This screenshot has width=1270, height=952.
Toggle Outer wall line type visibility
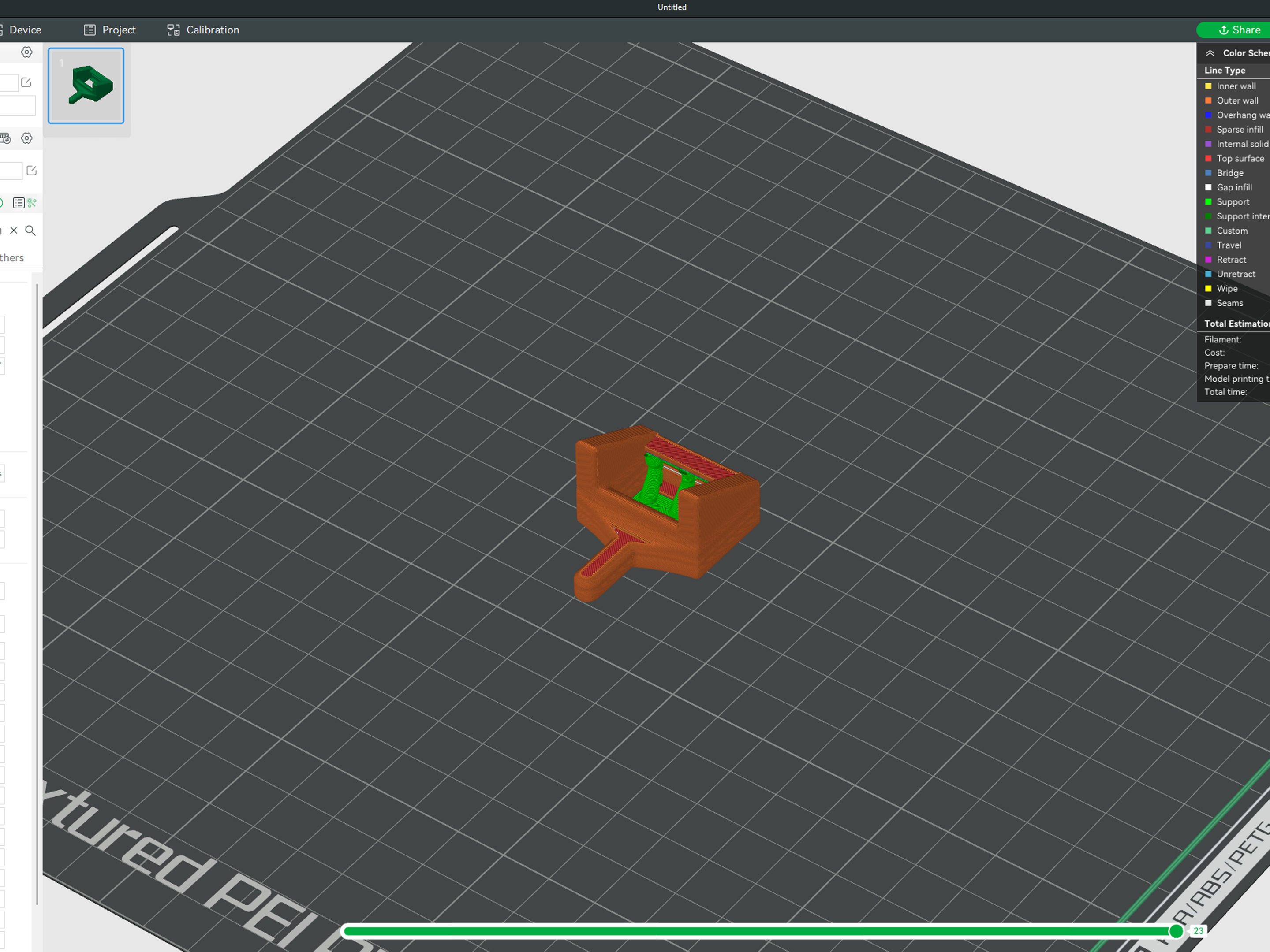point(1236,100)
